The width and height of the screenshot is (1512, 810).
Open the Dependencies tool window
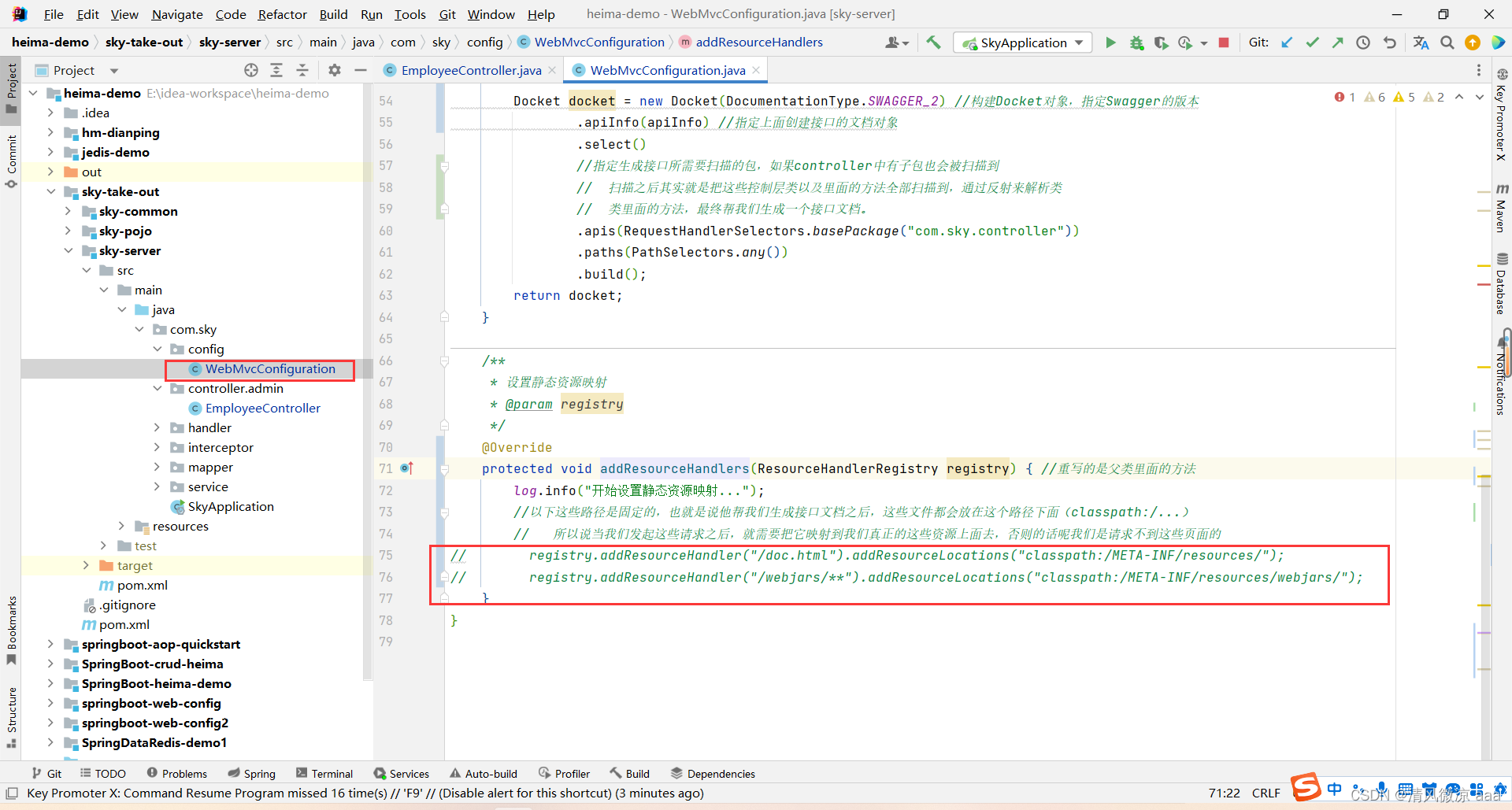[713, 774]
